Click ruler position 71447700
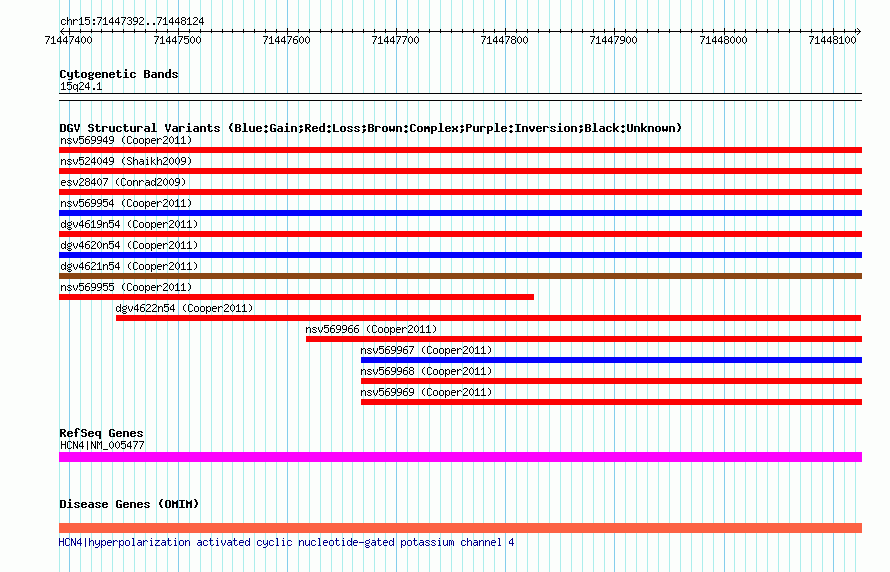890x572 pixels. 396,40
